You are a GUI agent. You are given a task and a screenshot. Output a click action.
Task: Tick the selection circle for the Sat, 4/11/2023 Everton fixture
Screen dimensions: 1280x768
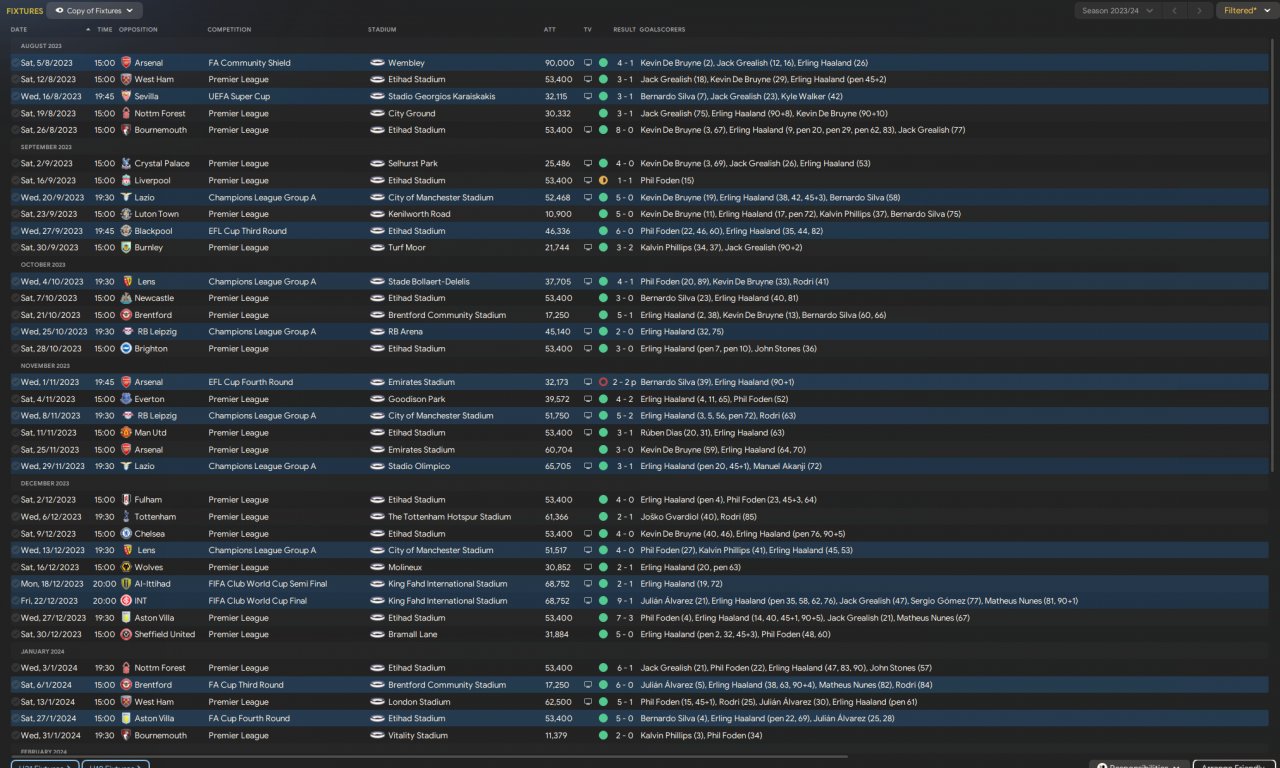pos(15,399)
